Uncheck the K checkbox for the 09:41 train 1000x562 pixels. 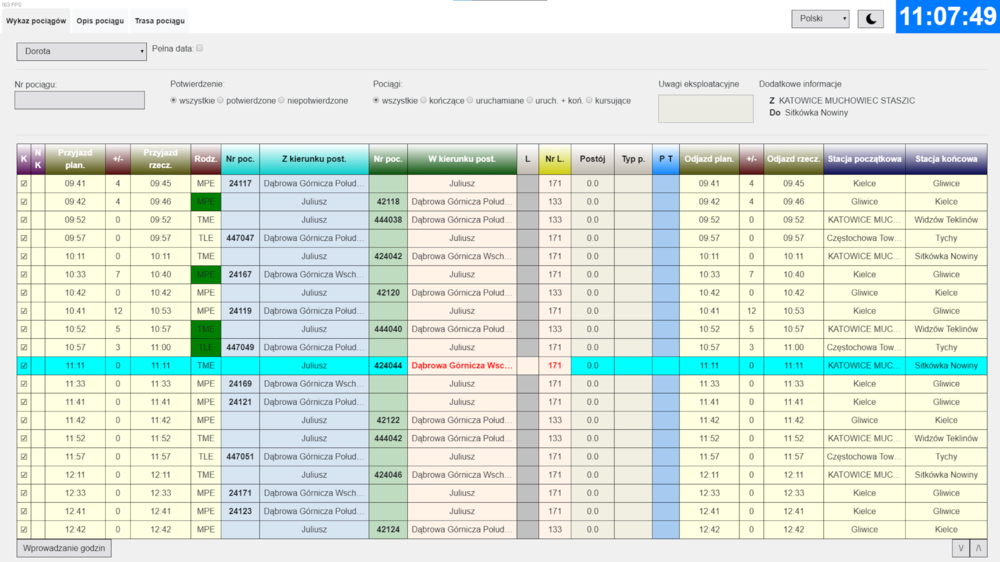(23, 184)
